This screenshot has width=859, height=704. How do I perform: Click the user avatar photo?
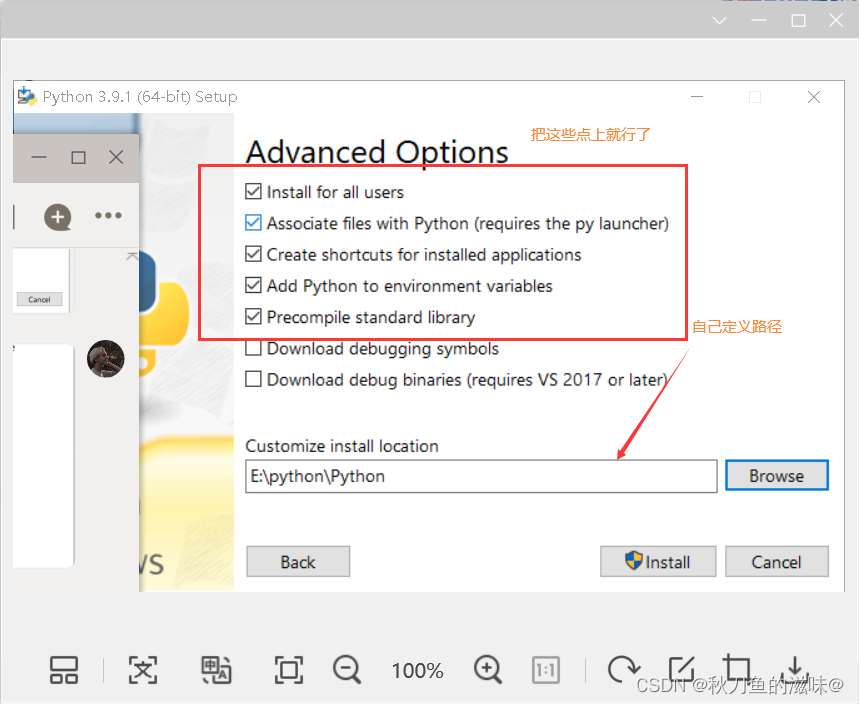coord(106,359)
